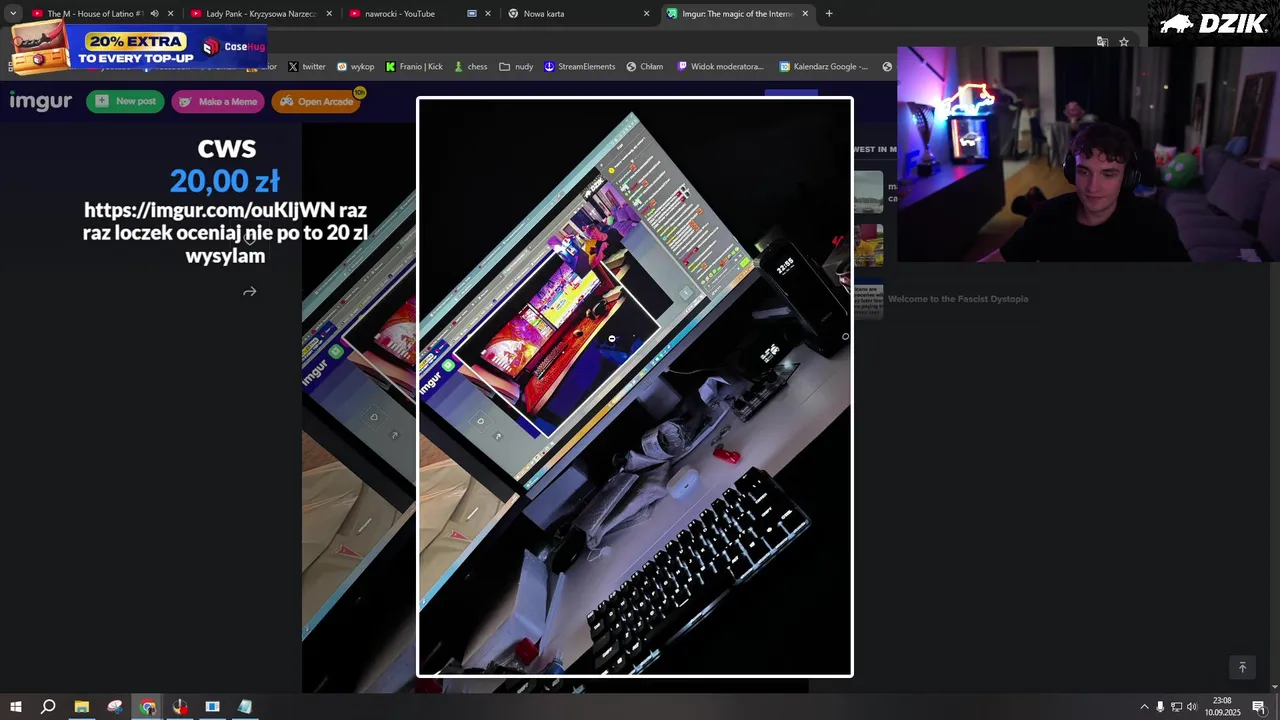Click the microphone tray icon

(1160, 707)
